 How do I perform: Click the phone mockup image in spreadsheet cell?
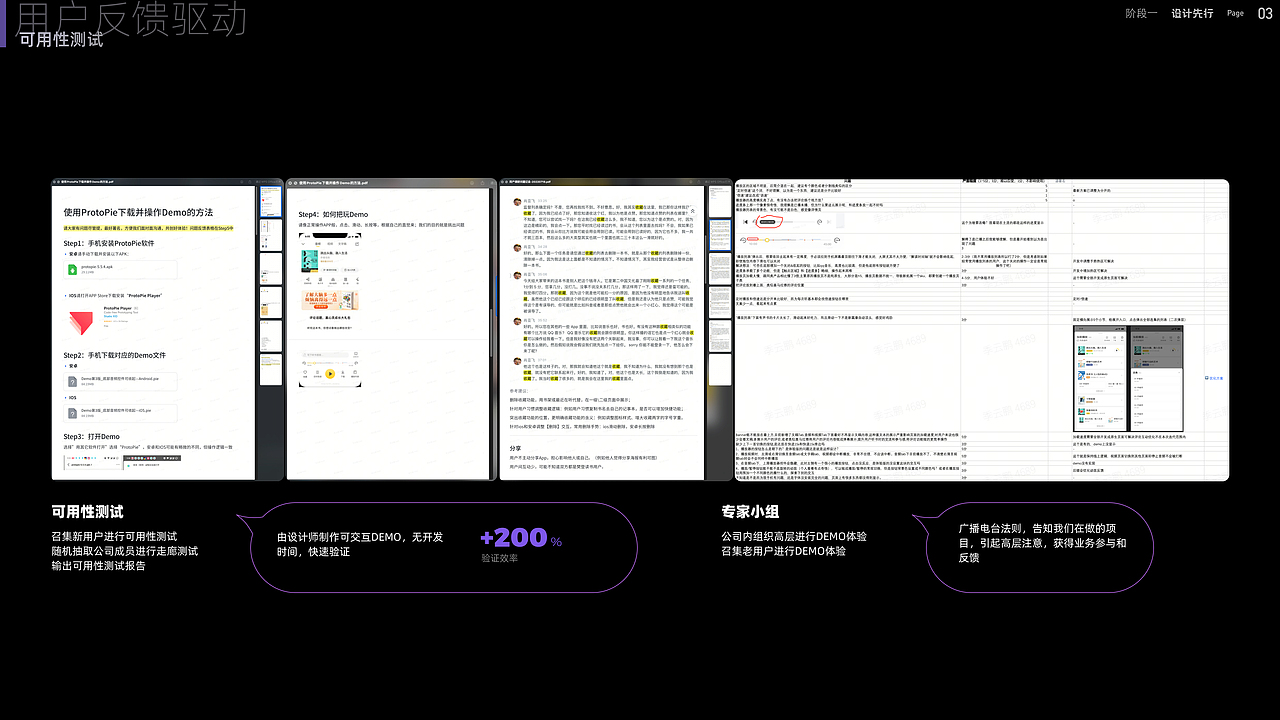click(1128, 378)
